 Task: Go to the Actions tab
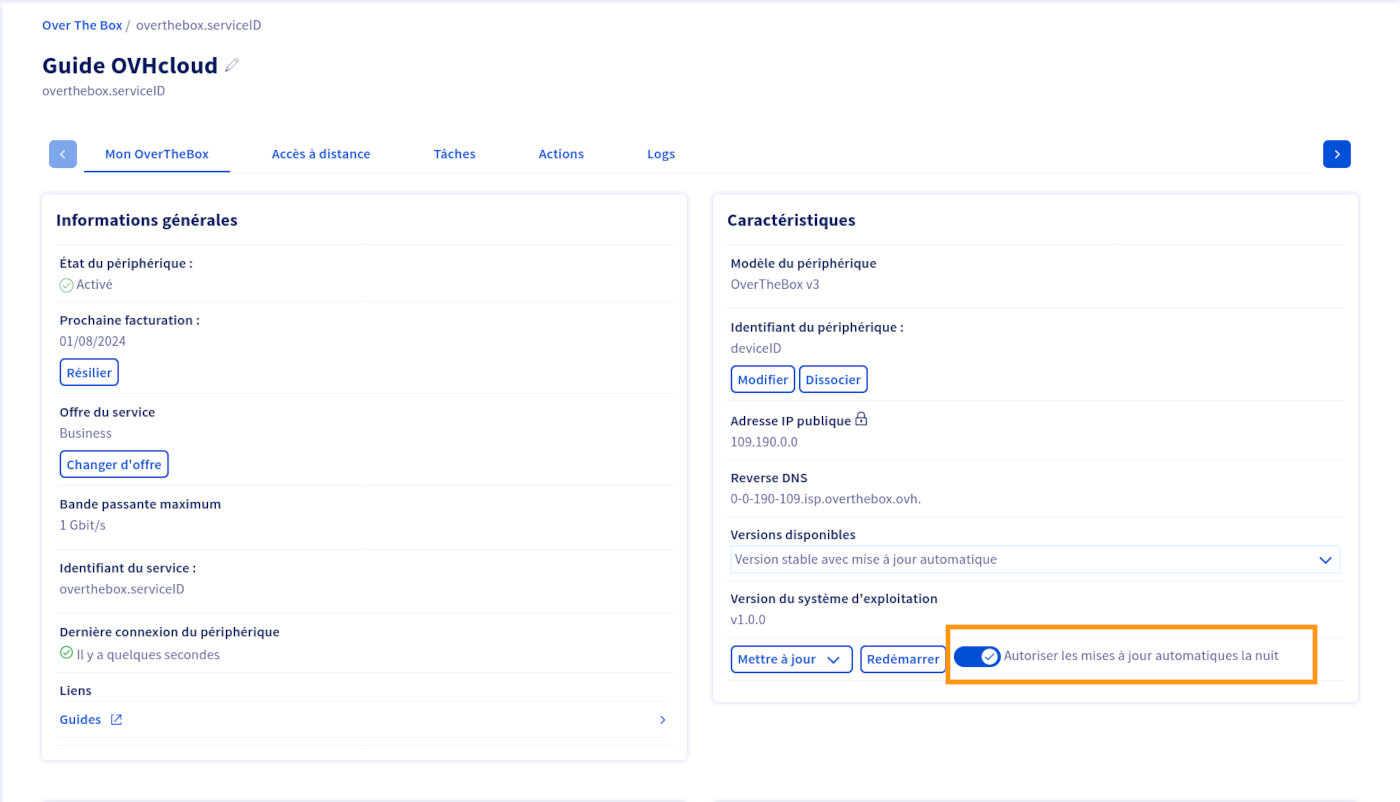(x=561, y=154)
